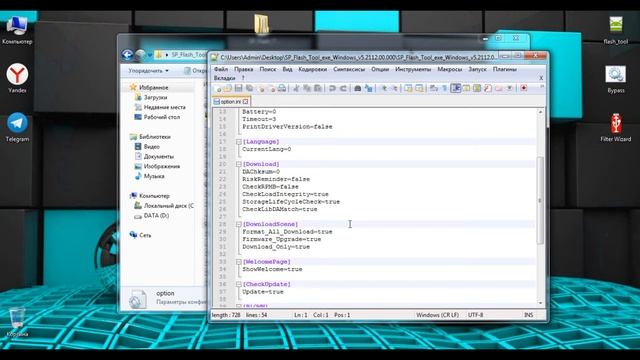
Task: Click Windows (CR LF) in the status bar
Action: pos(438,315)
